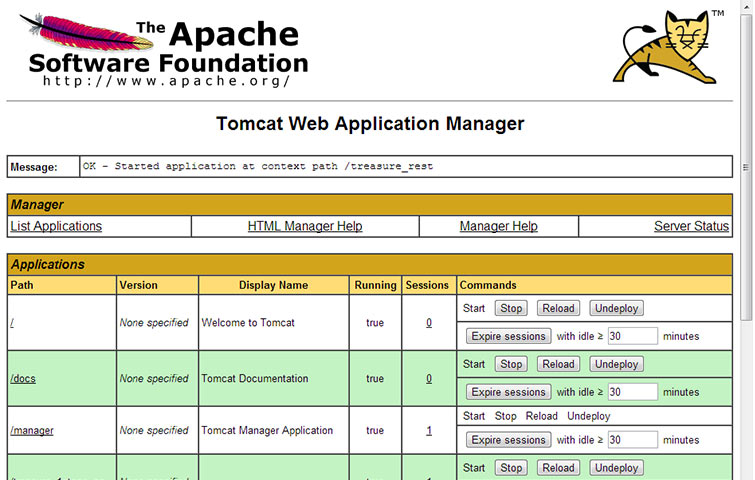755x480 pixels.
Task: Stop the /docs application
Action: pyautogui.click(x=511, y=364)
